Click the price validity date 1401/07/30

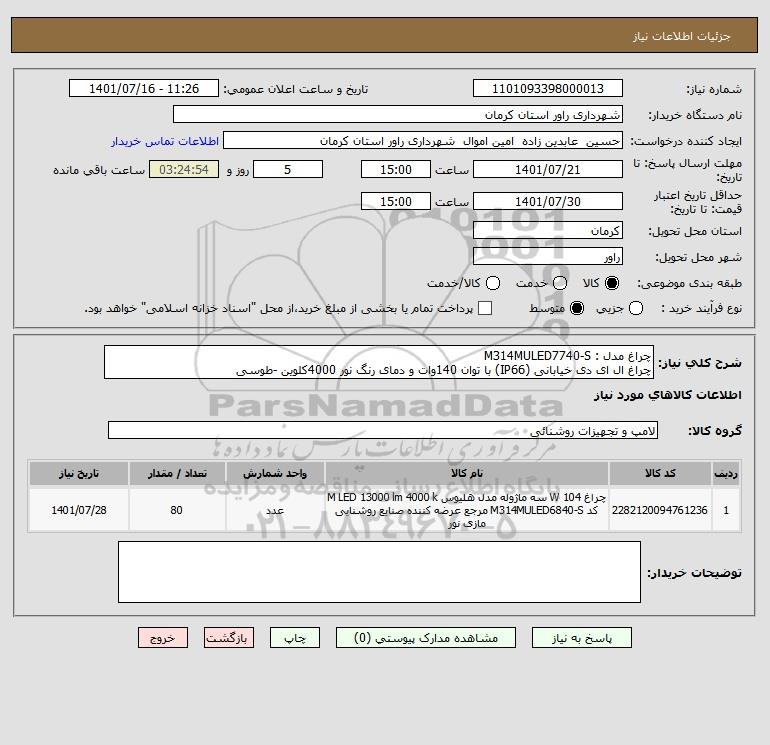click(x=548, y=201)
